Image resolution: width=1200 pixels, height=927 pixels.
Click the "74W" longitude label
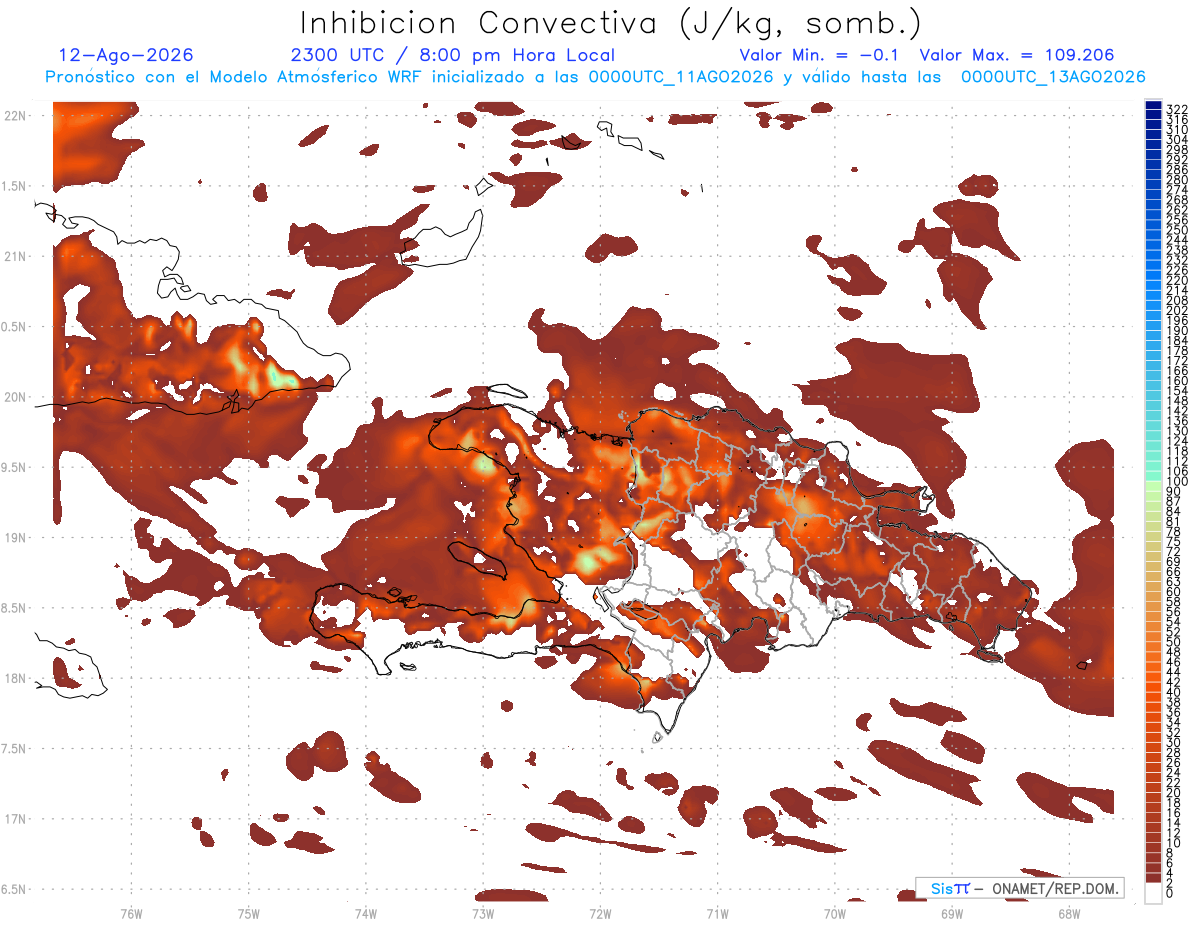point(365,912)
